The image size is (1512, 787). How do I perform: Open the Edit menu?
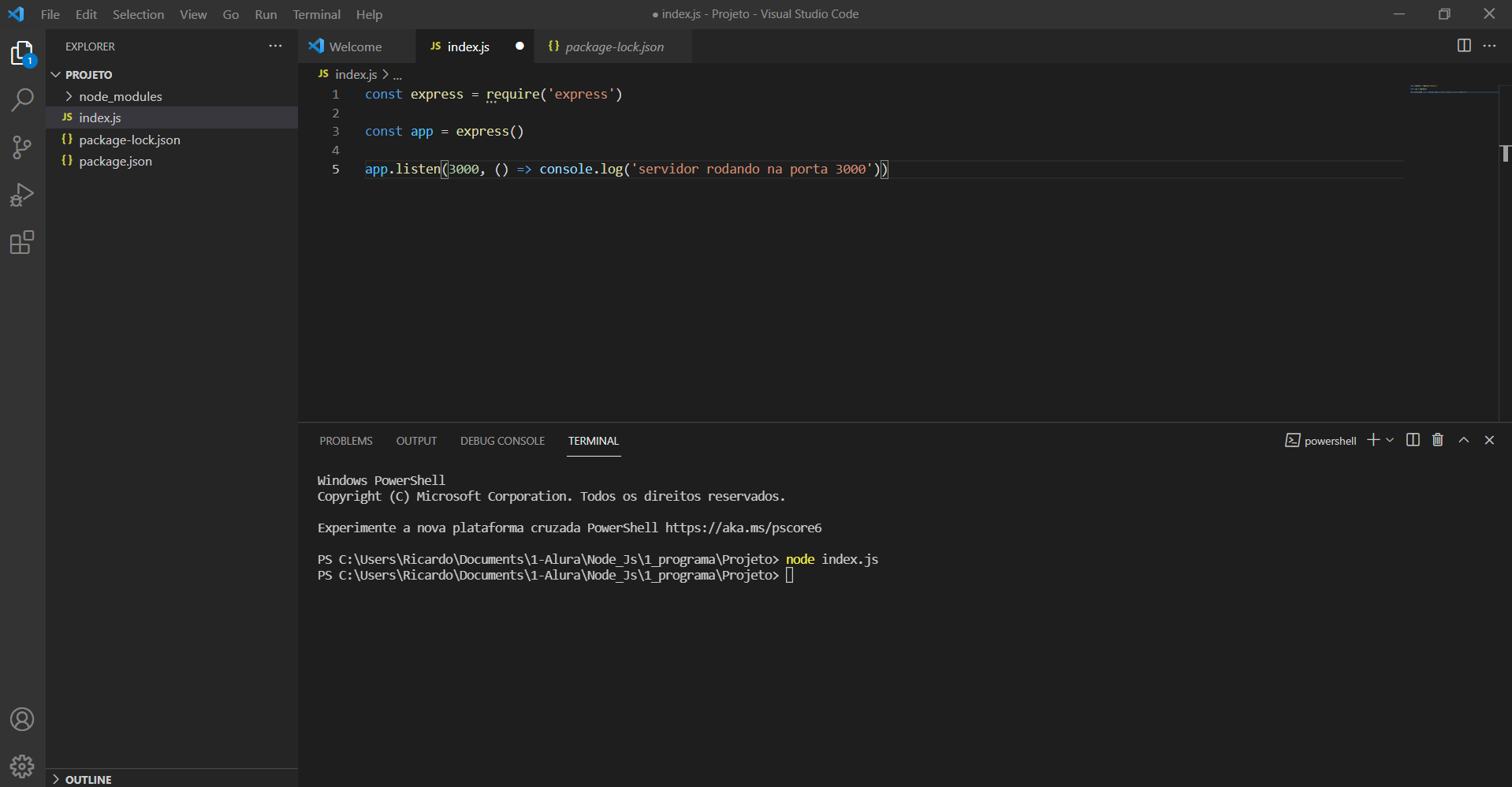86,14
